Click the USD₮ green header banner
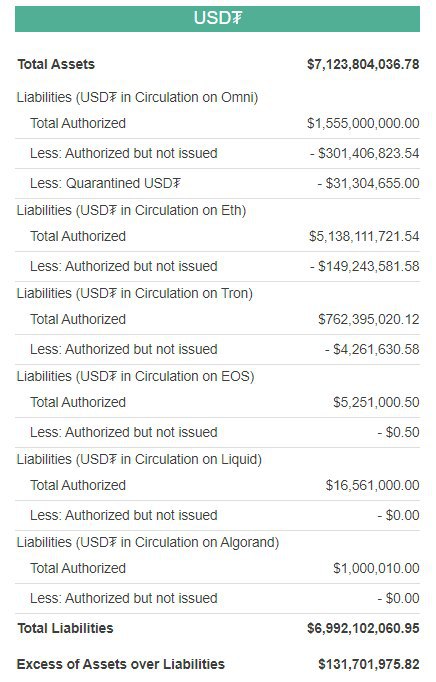 pyautogui.click(x=217, y=19)
